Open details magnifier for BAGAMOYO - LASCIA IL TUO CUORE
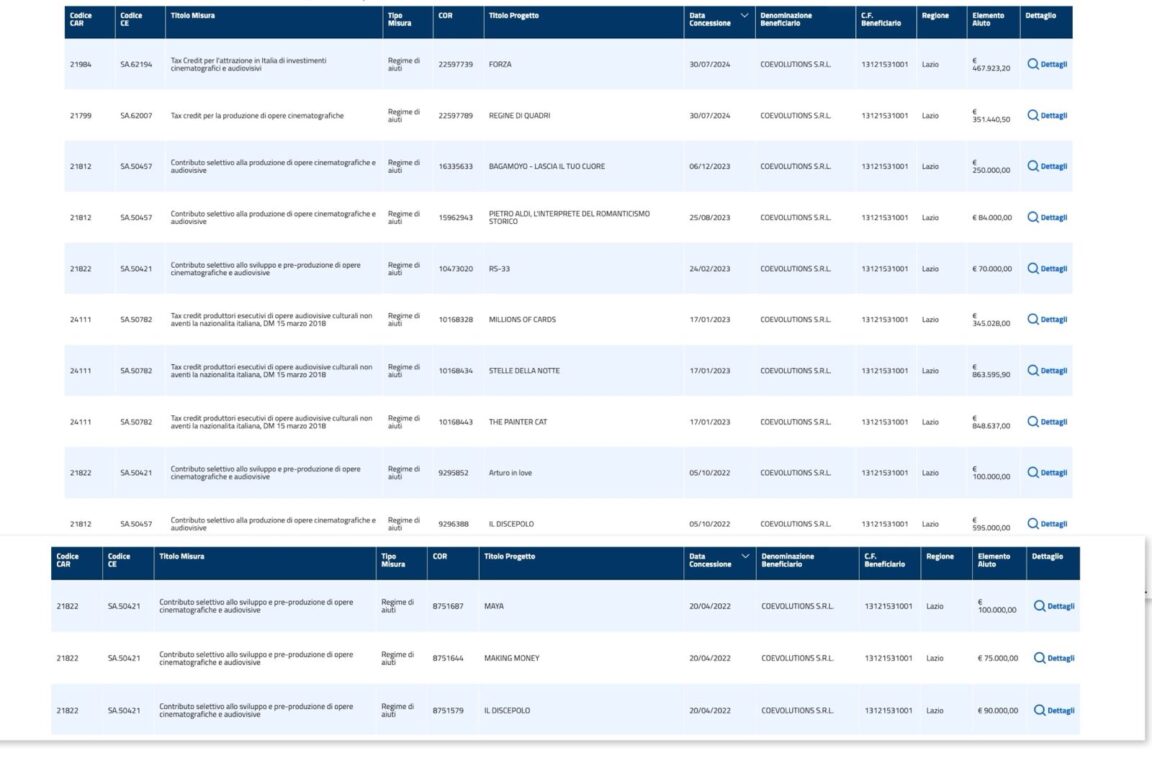 (x=1032, y=166)
